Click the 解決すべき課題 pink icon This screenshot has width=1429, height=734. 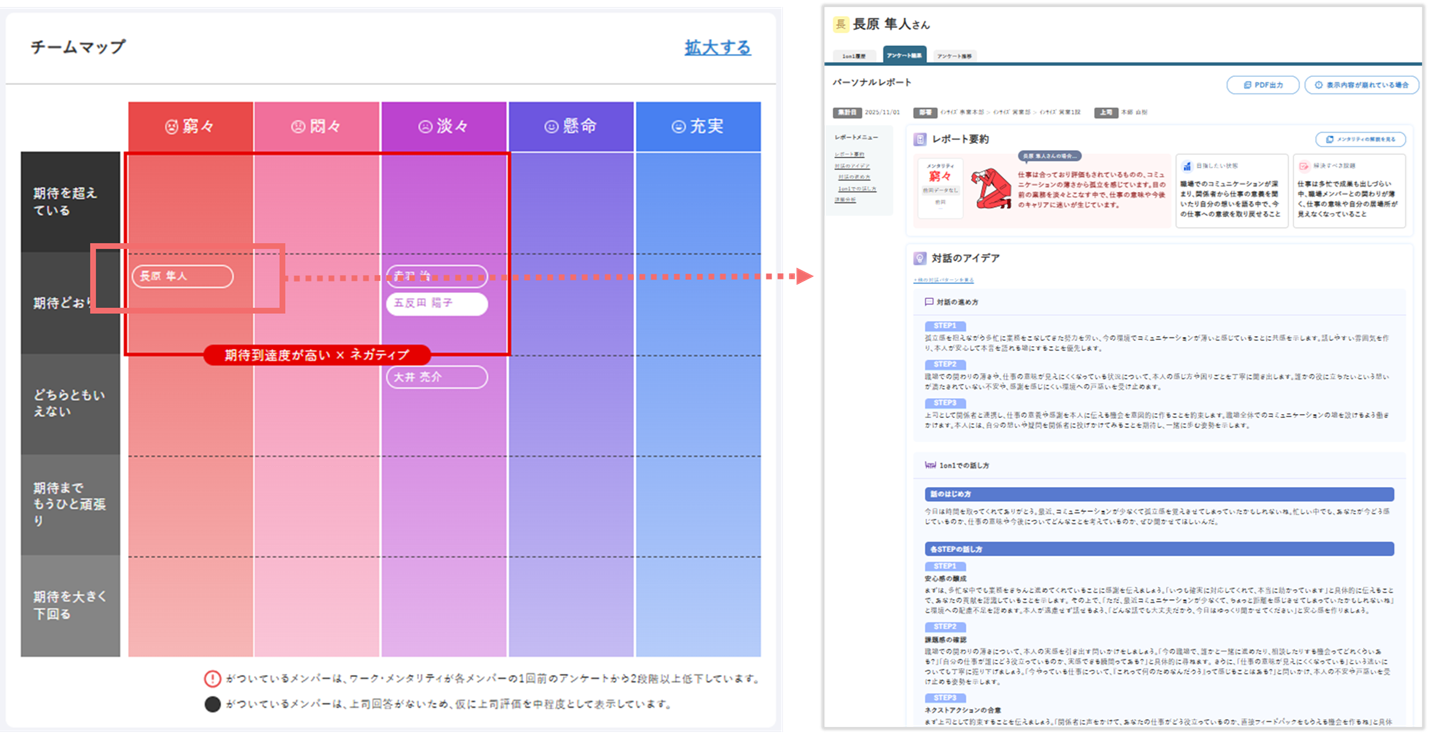pyautogui.click(x=1304, y=166)
